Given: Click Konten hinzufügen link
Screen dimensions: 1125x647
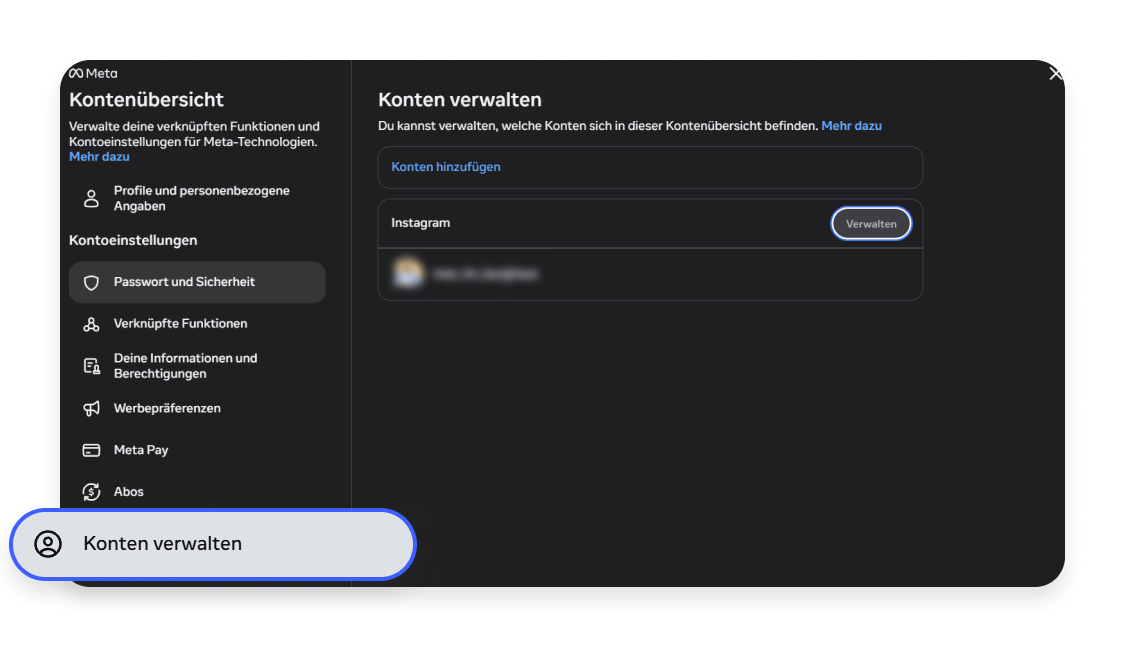Looking at the screenshot, I should (x=446, y=166).
